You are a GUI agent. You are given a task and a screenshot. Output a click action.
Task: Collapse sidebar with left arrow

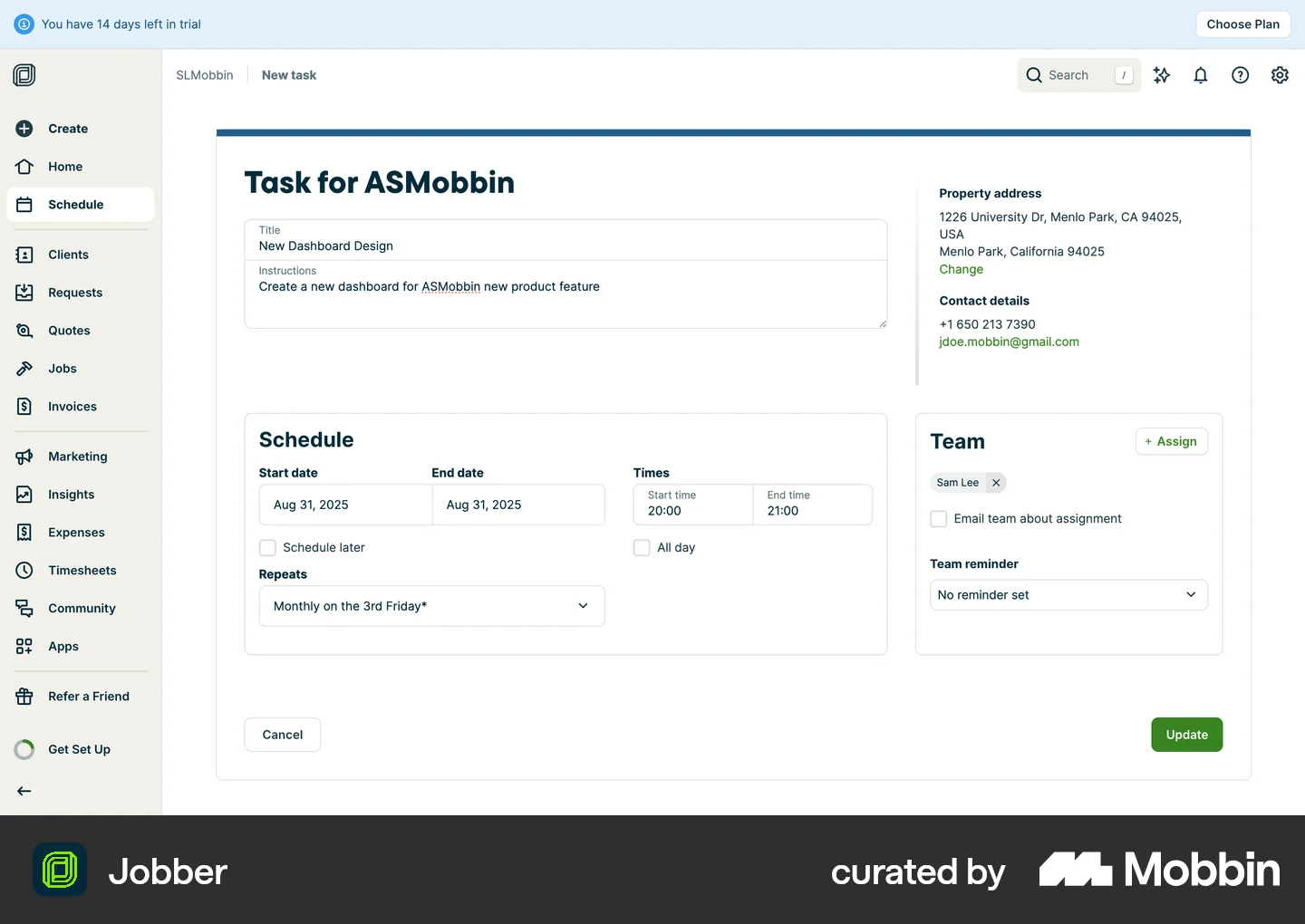24,791
